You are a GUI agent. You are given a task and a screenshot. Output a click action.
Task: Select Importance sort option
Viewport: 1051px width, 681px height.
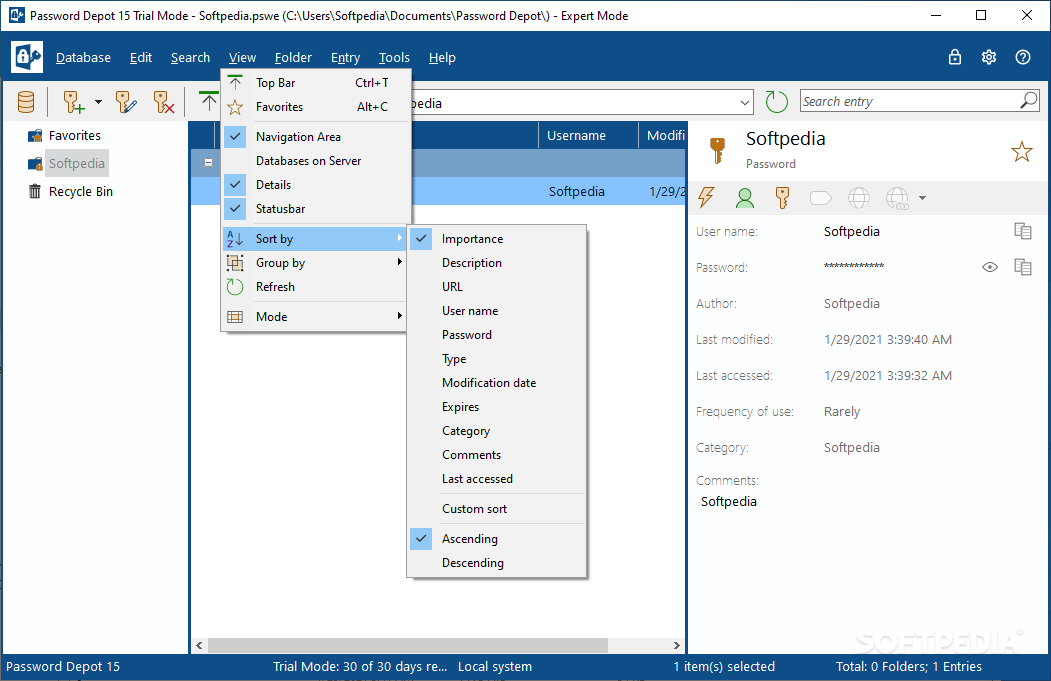497,239
